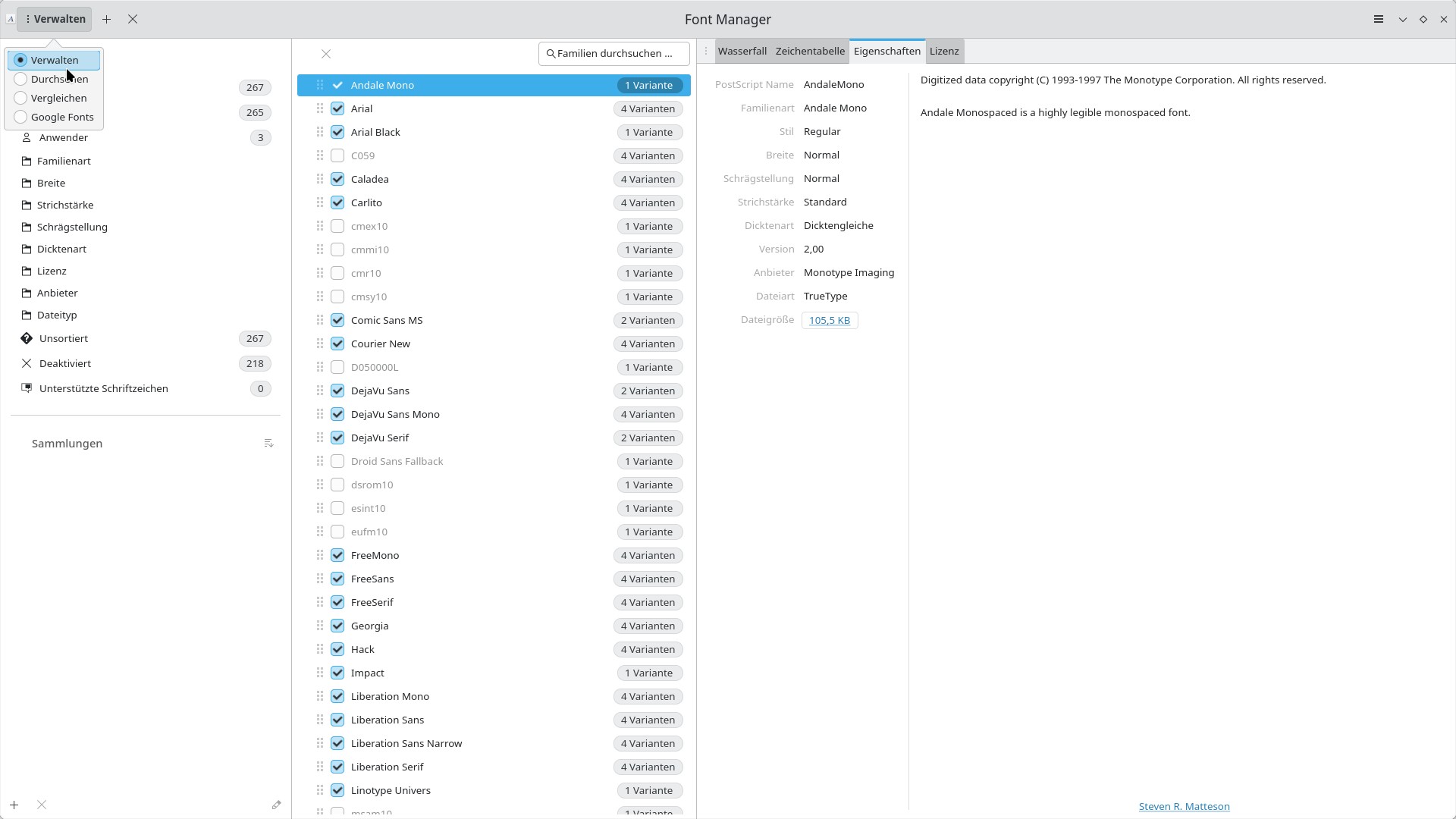Switch to the Zeichentabelle tab
Screen dimensions: 1456x819
point(810,52)
